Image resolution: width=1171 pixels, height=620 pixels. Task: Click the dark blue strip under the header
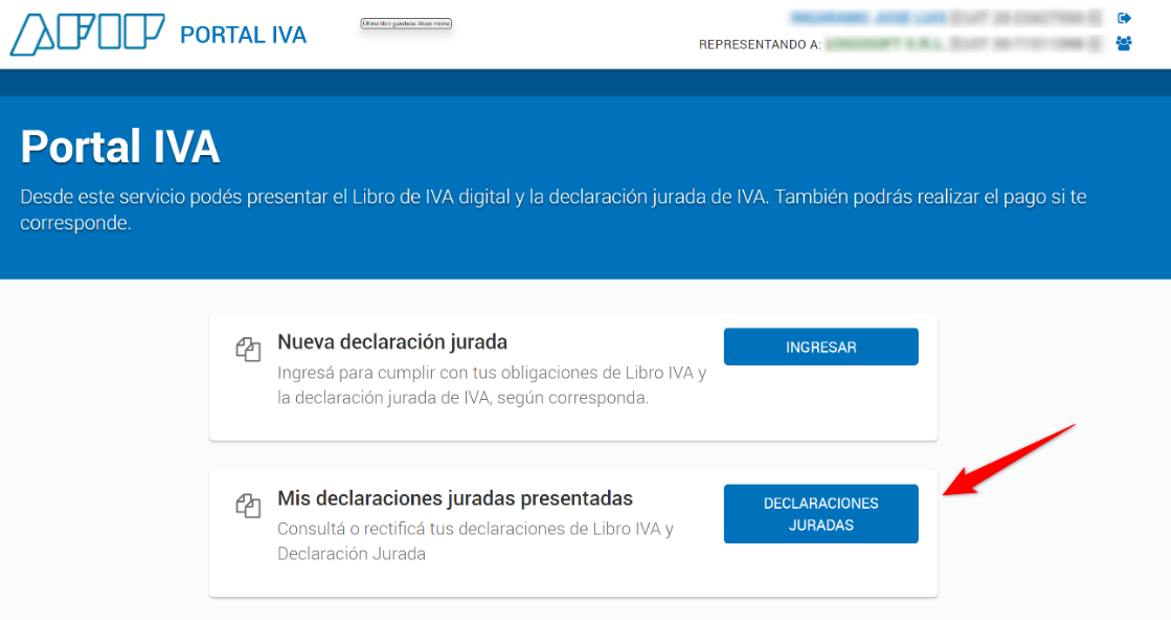[x=585, y=82]
